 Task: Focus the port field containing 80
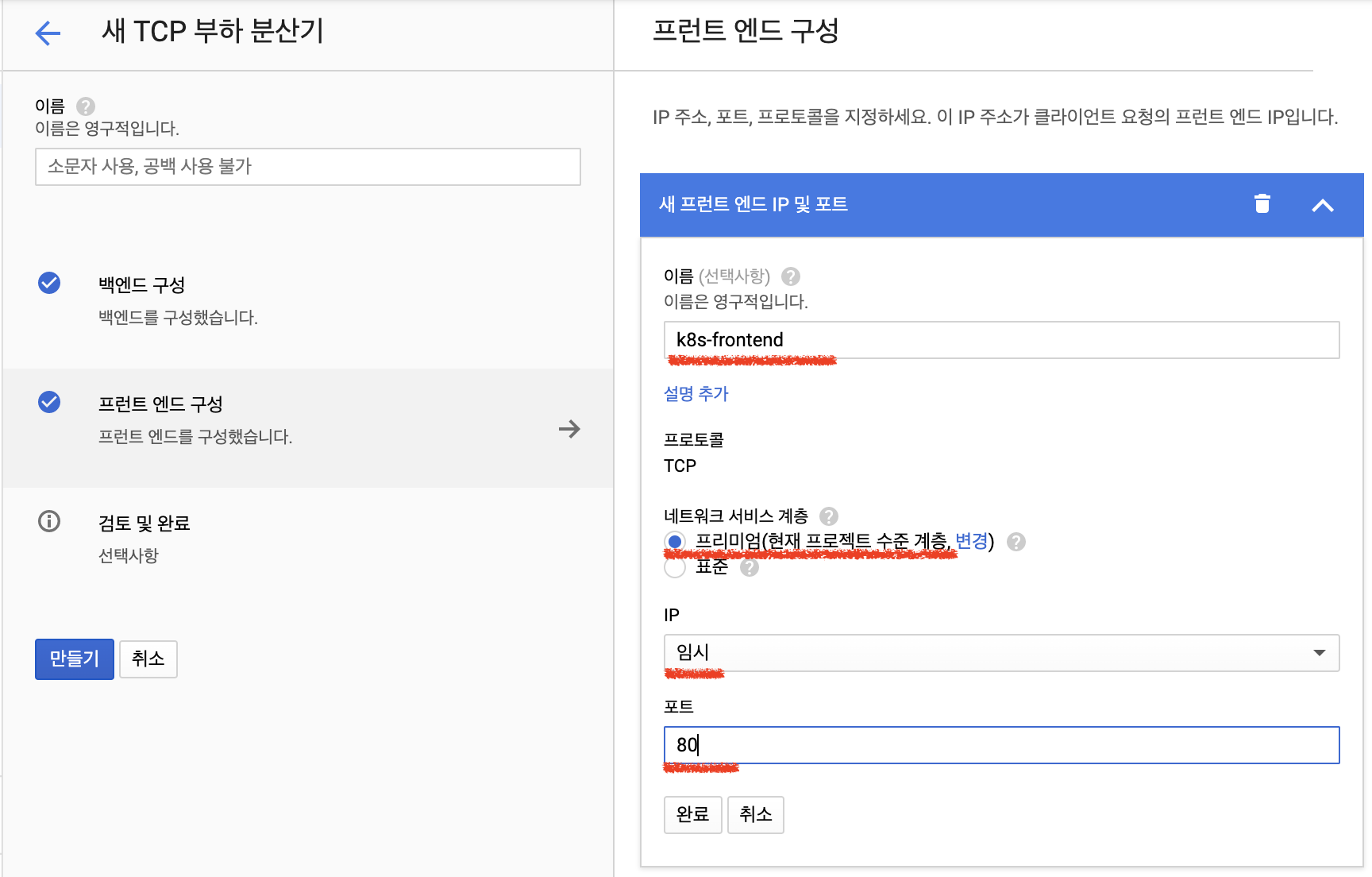click(1001, 745)
